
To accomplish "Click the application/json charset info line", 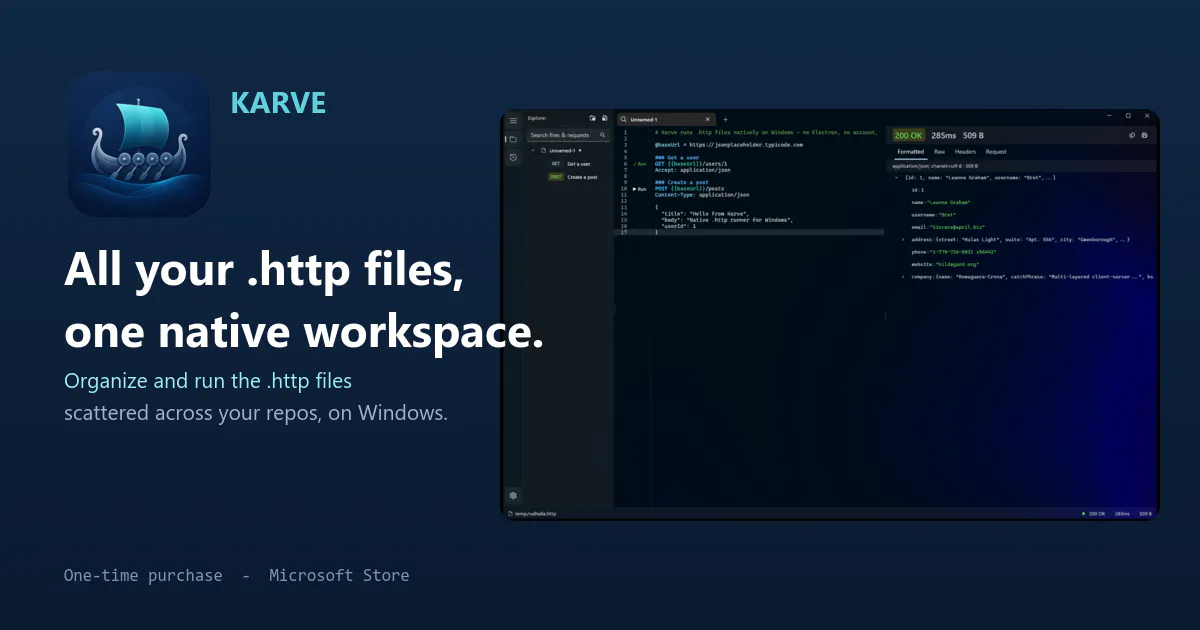I will tap(935, 165).
